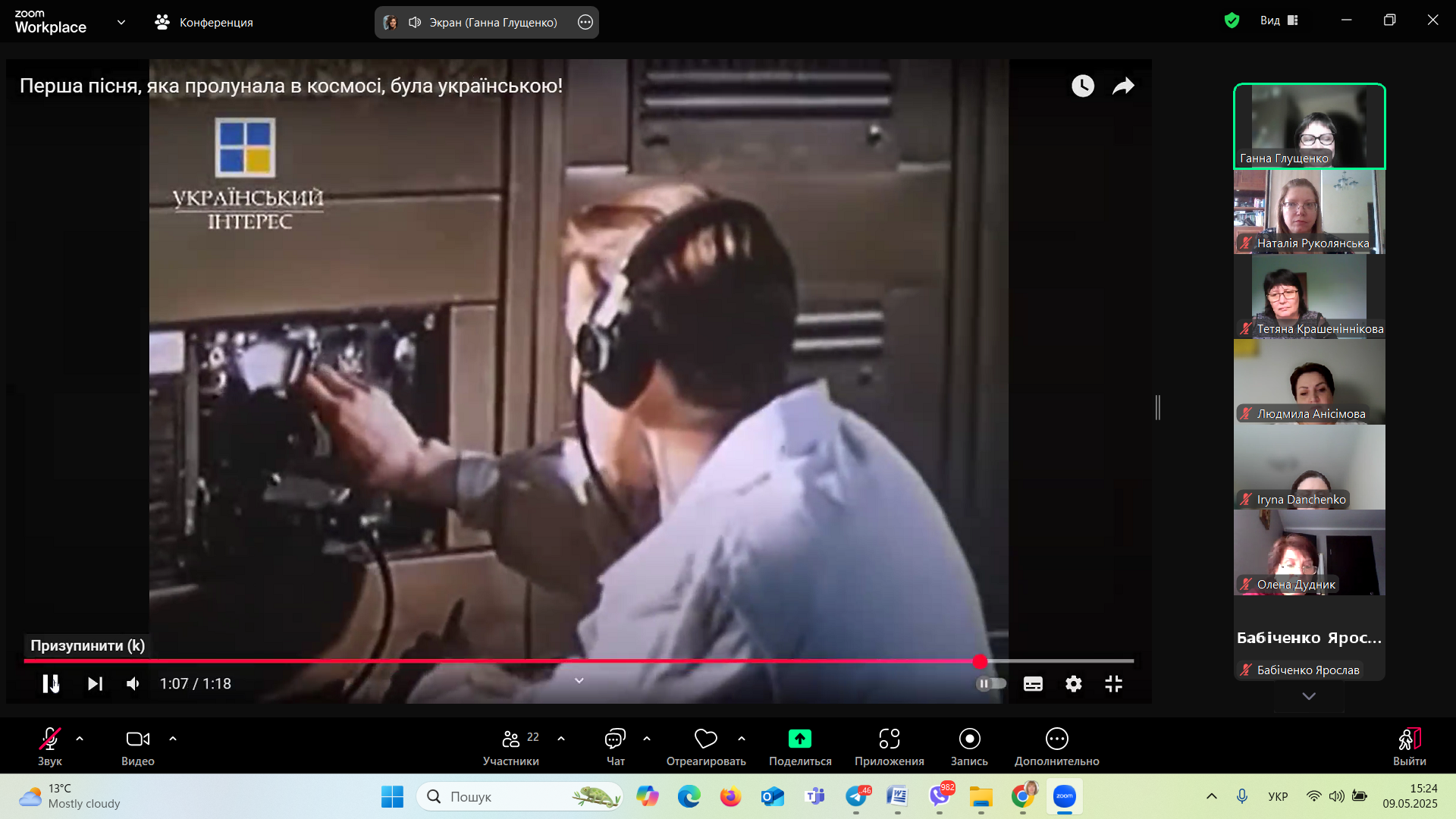1456x819 pixels.
Task: Expand video options arrow next to Видео
Action: tap(173, 738)
